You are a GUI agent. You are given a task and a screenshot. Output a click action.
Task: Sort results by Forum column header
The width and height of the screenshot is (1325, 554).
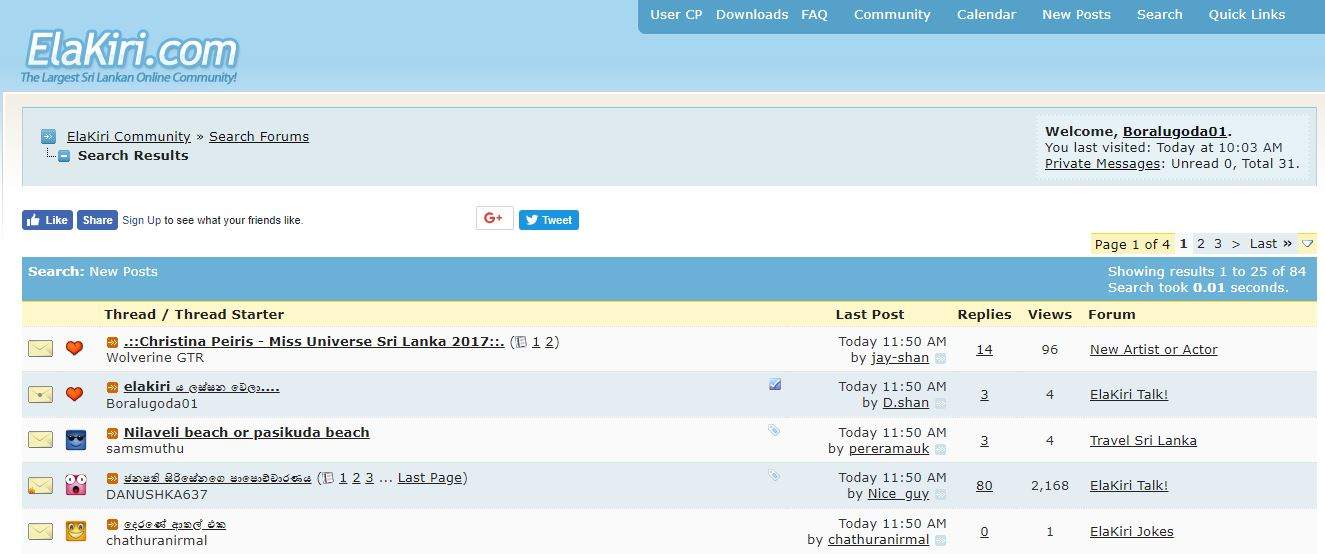click(1112, 314)
